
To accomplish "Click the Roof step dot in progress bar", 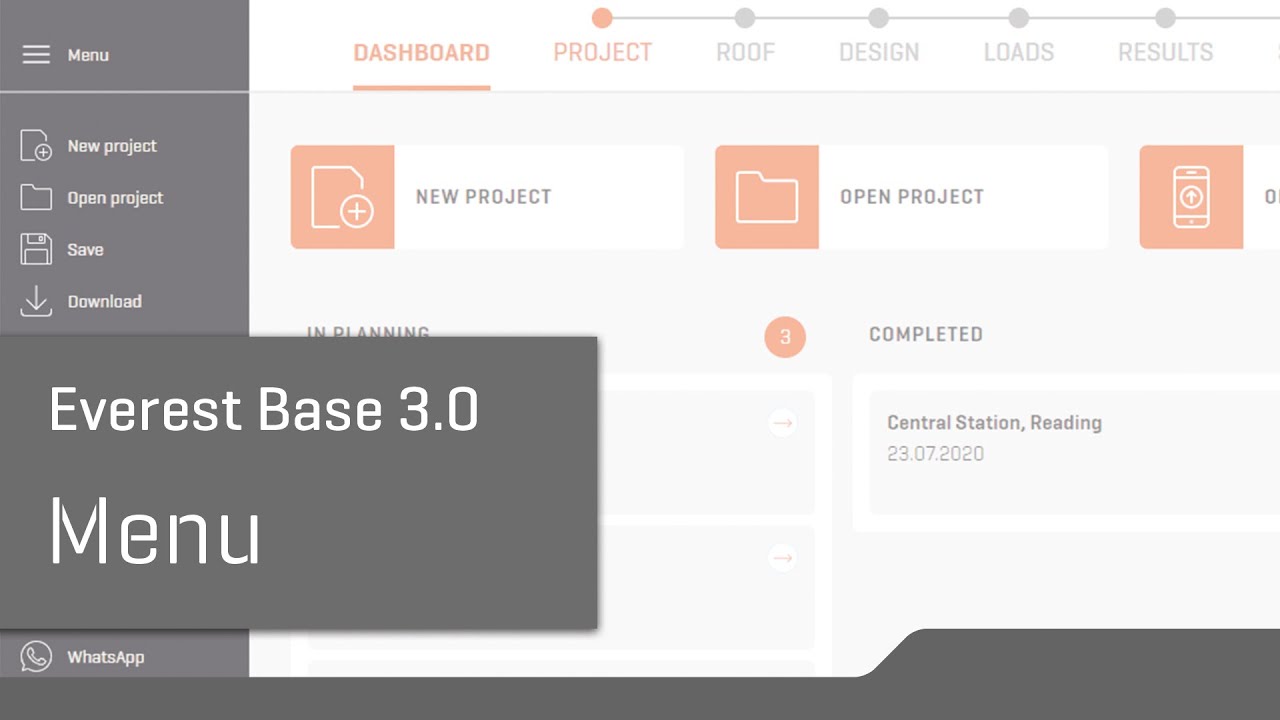I will coord(745,18).
